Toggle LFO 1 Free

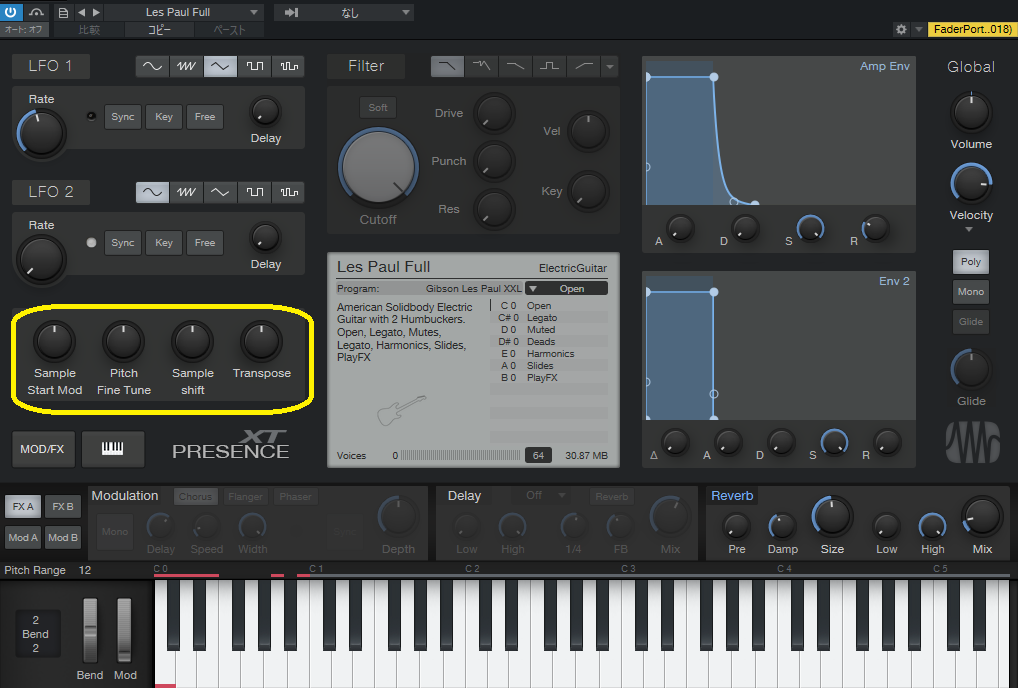(205, 117)
